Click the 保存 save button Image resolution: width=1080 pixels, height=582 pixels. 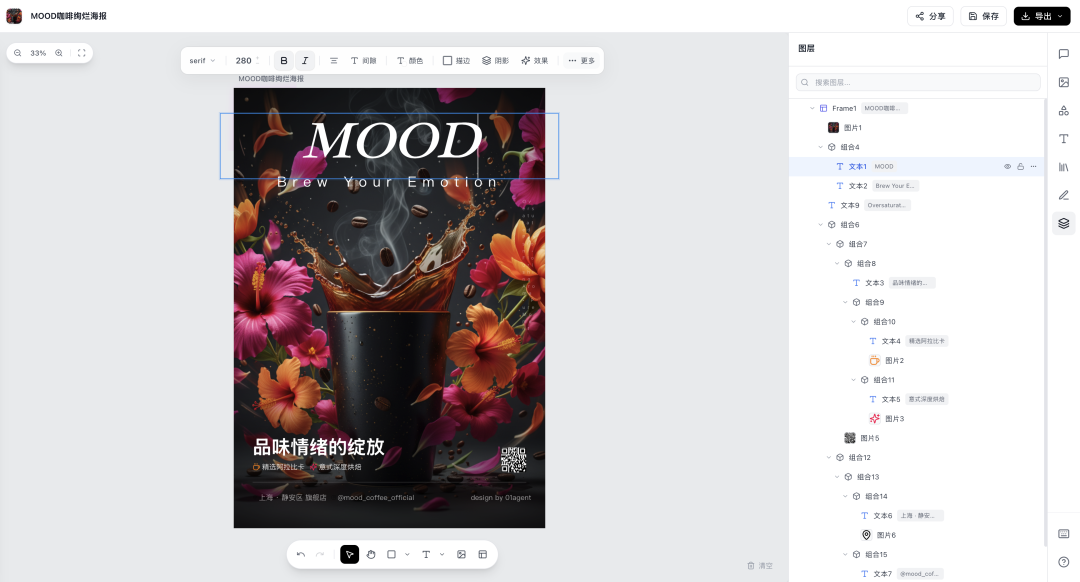[x=984, y=16]
